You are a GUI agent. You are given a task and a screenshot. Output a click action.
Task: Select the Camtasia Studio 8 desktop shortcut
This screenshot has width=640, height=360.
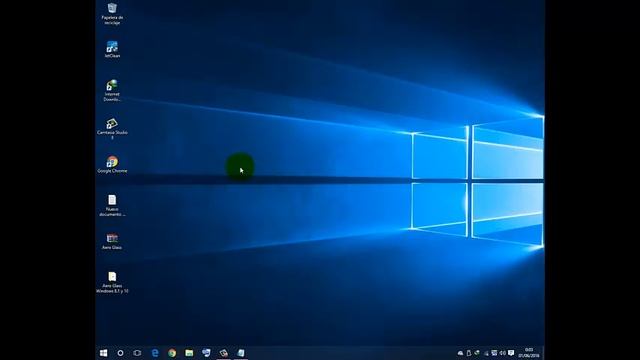[112, 128]
